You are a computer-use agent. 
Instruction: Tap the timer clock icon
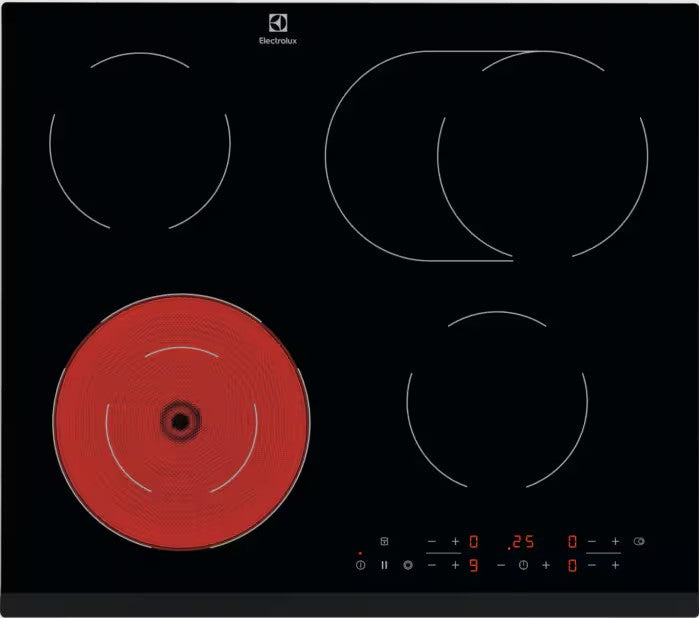pyautogui.click(x=523, y=565)
